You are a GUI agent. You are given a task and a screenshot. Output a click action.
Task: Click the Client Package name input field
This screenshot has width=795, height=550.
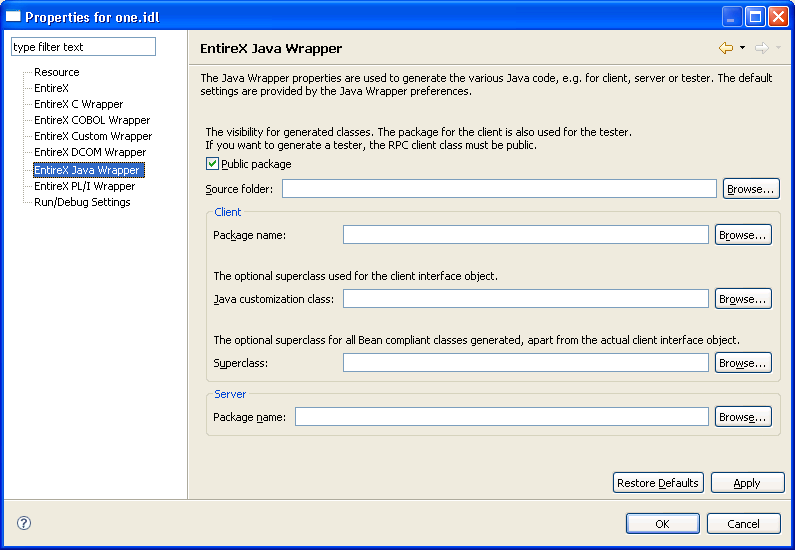click(526, 235)
